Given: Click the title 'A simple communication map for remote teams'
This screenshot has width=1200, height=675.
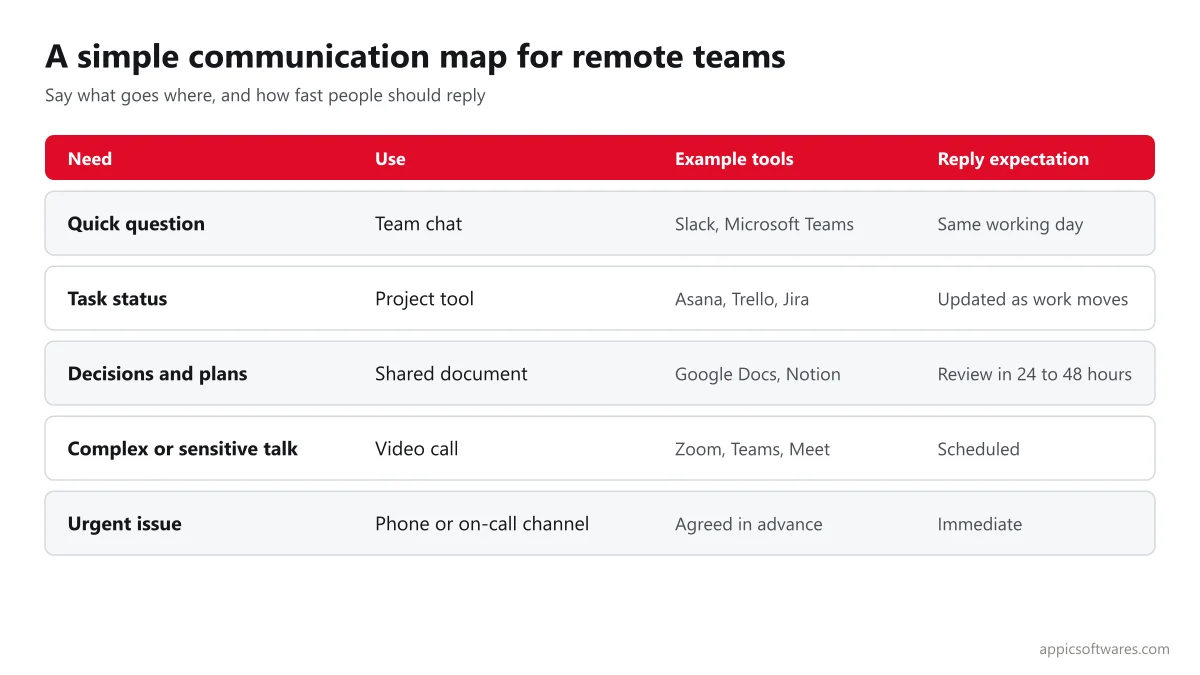Looking at the screenshot, I should pos(415,57).
